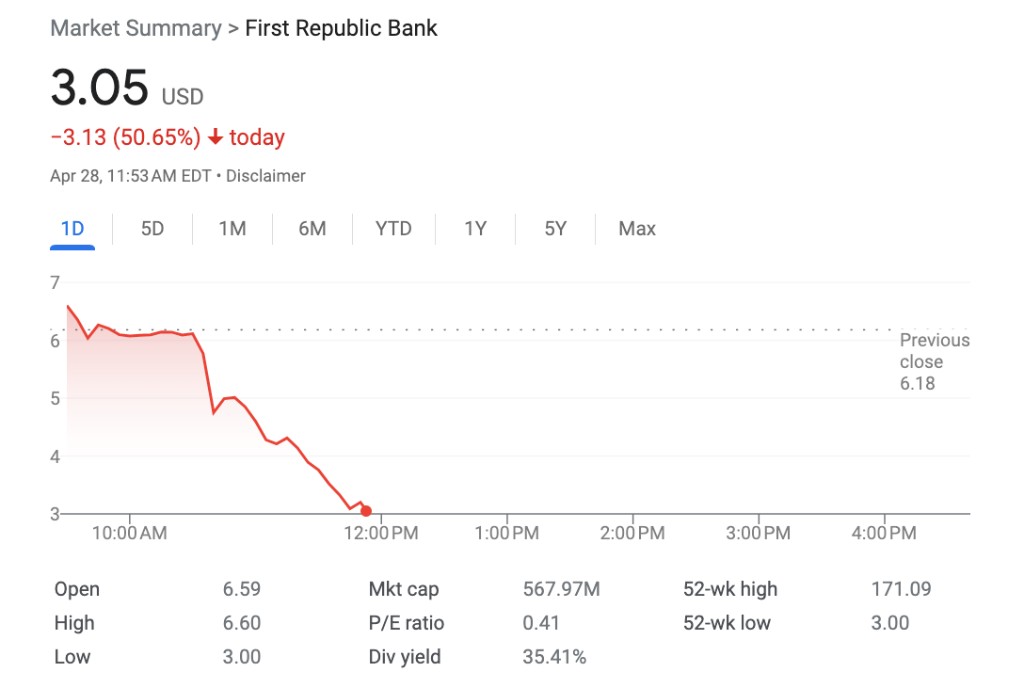Click the 3.05 USD price figure

(100, 89)
